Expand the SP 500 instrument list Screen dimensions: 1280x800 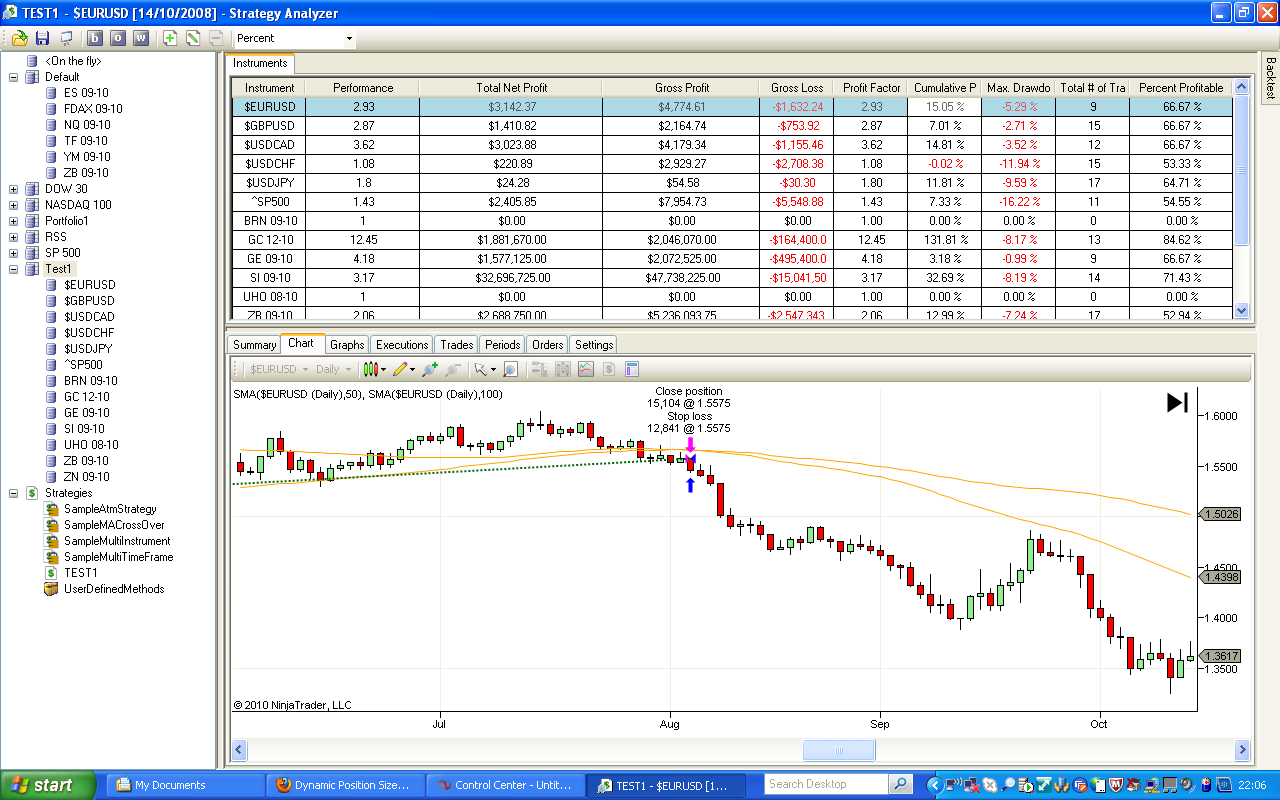(14, 253)
